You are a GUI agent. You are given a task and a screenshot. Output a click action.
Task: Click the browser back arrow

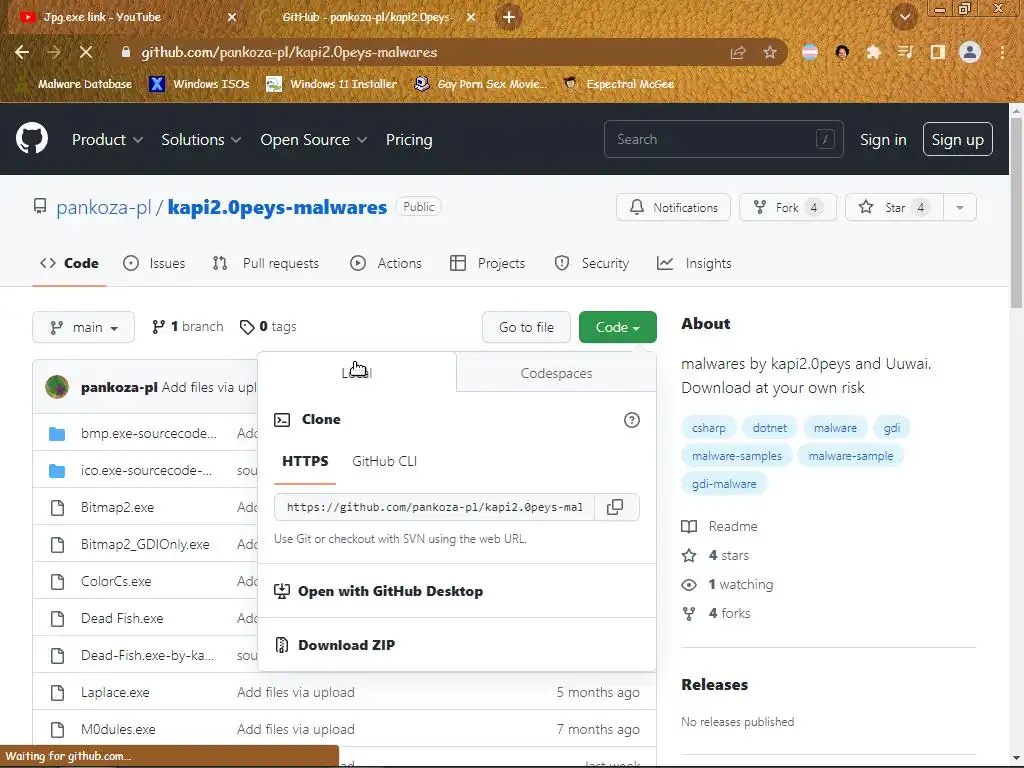click(22, 52)
